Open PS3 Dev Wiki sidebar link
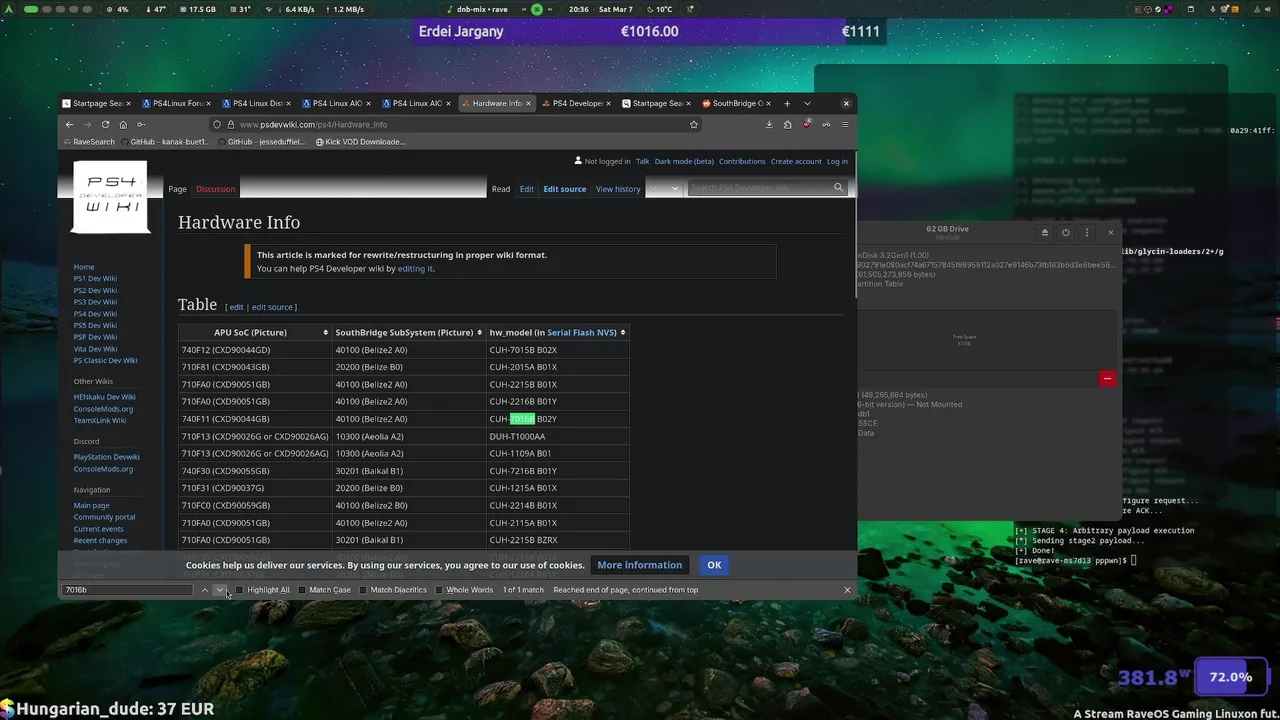 [95, 302]
